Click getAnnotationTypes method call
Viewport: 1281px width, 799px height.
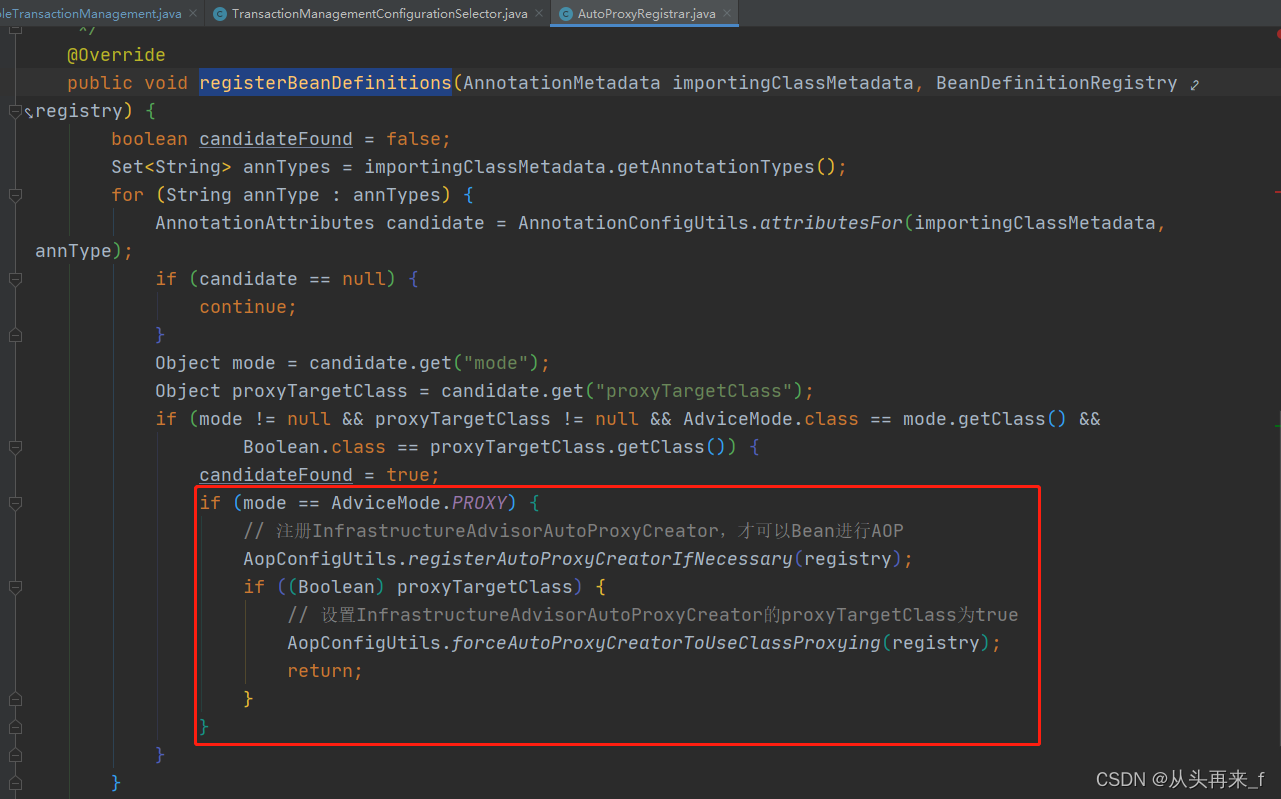tap(716, 167)
